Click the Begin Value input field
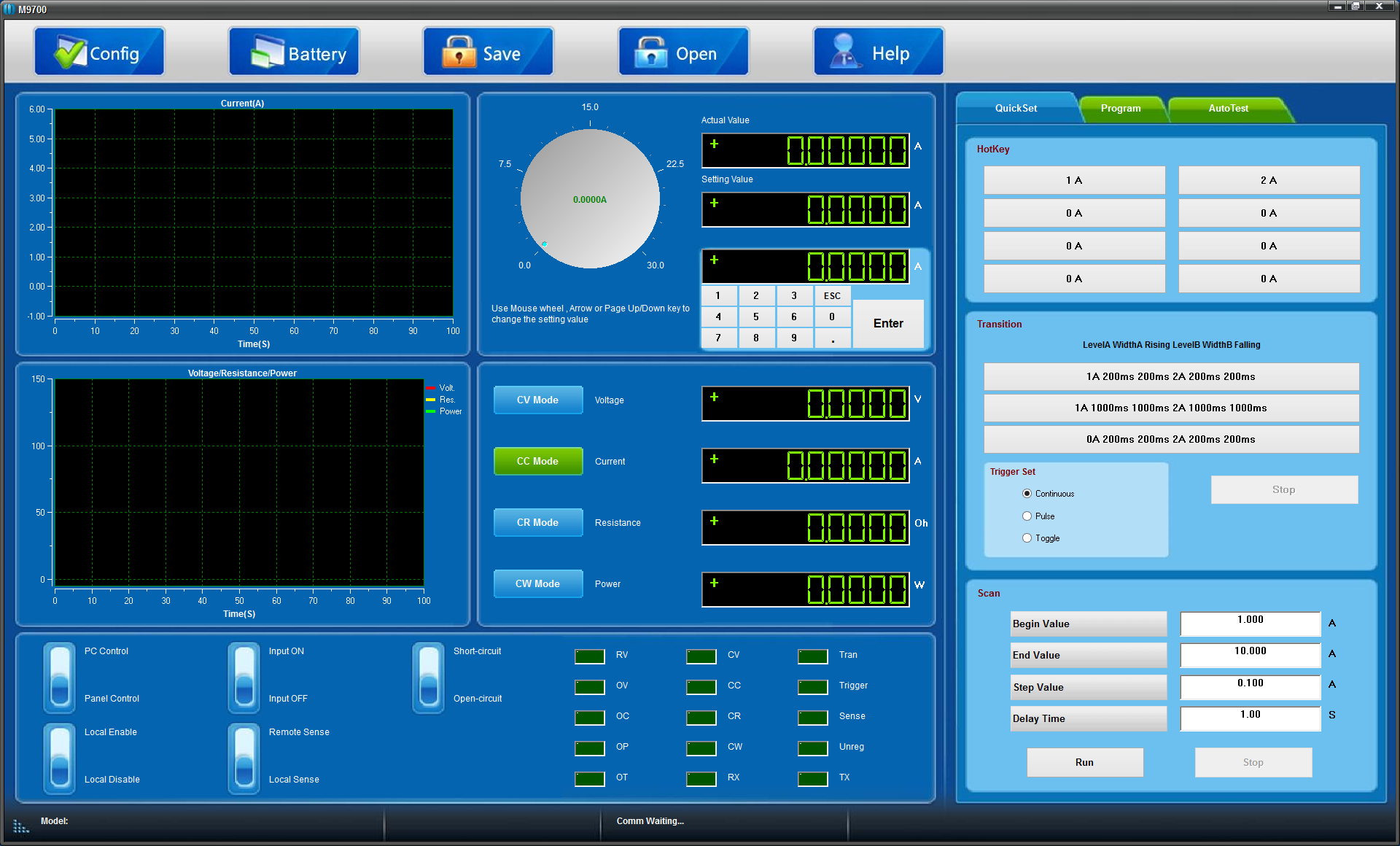Image resolution: width=1400 pixels, height=846 pixels. pyautogui.click(x=1249, y=624)
